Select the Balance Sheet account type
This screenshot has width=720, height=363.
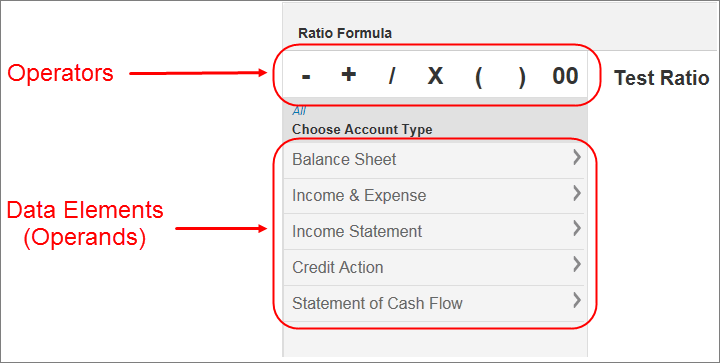434,160
